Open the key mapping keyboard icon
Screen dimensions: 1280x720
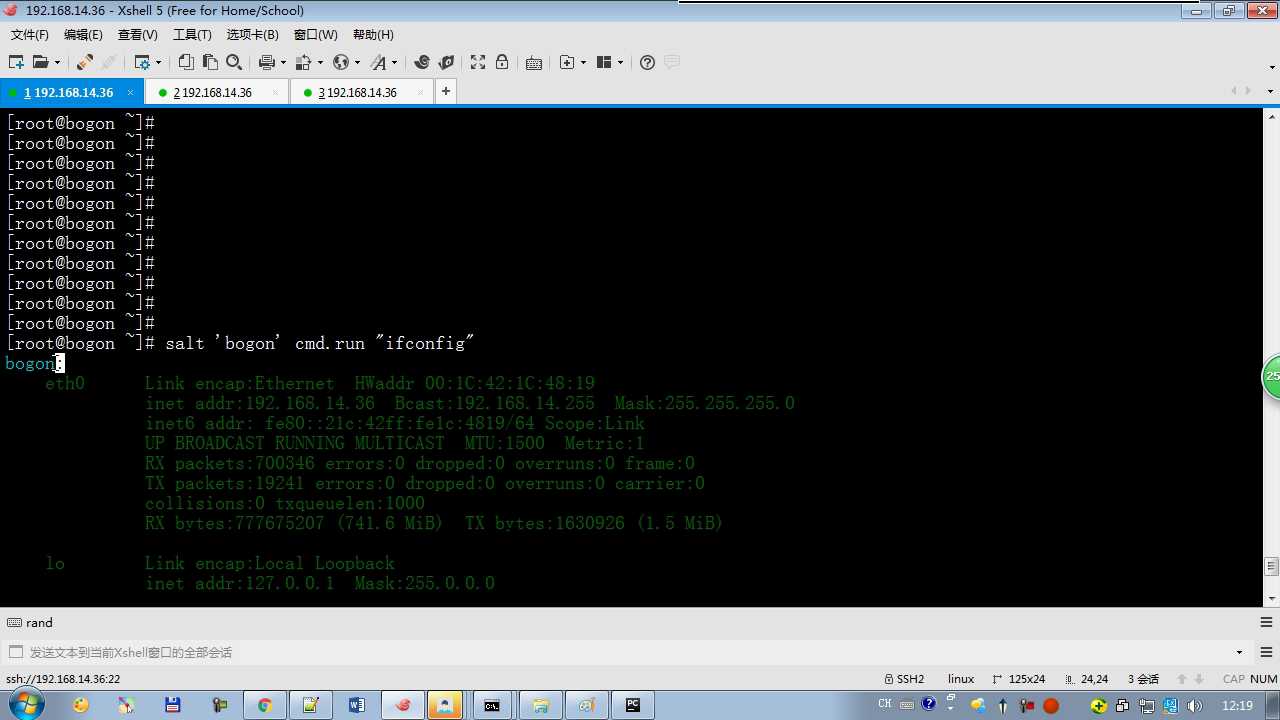[x=534, y=62]
